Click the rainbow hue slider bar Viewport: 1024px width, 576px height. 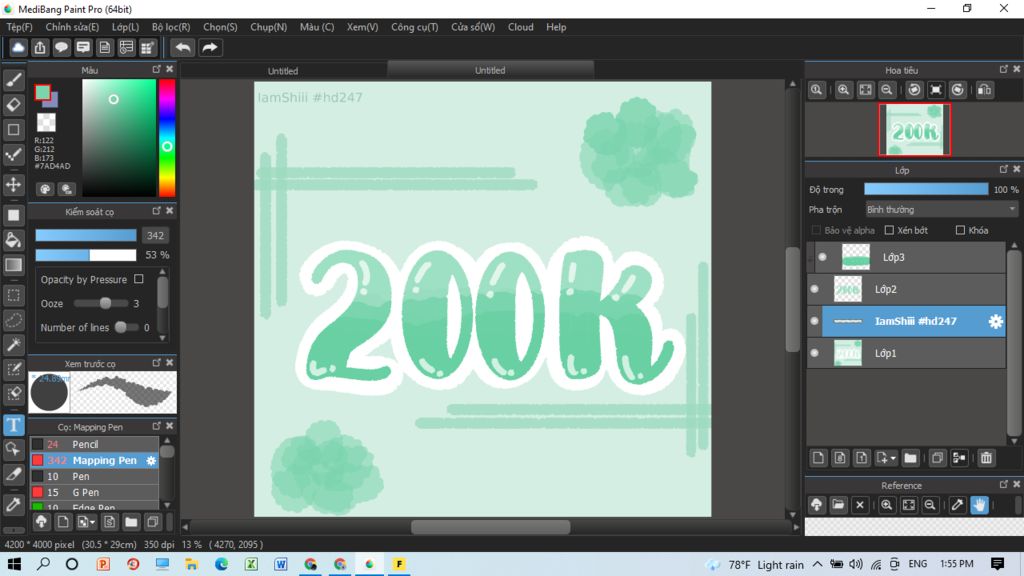pyautogui.click(x=167, y=137)
